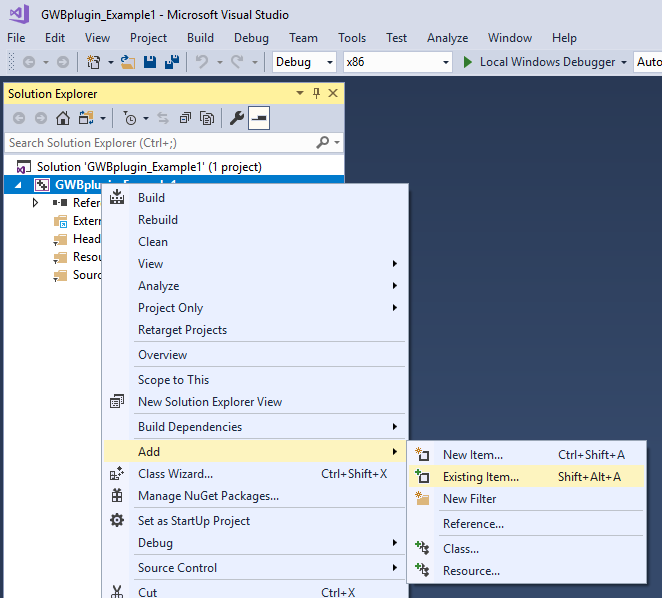Click the Open File folder icon
Image resolution: width=662 pixels, height=598 pixels.
click(x=128, y=63)
